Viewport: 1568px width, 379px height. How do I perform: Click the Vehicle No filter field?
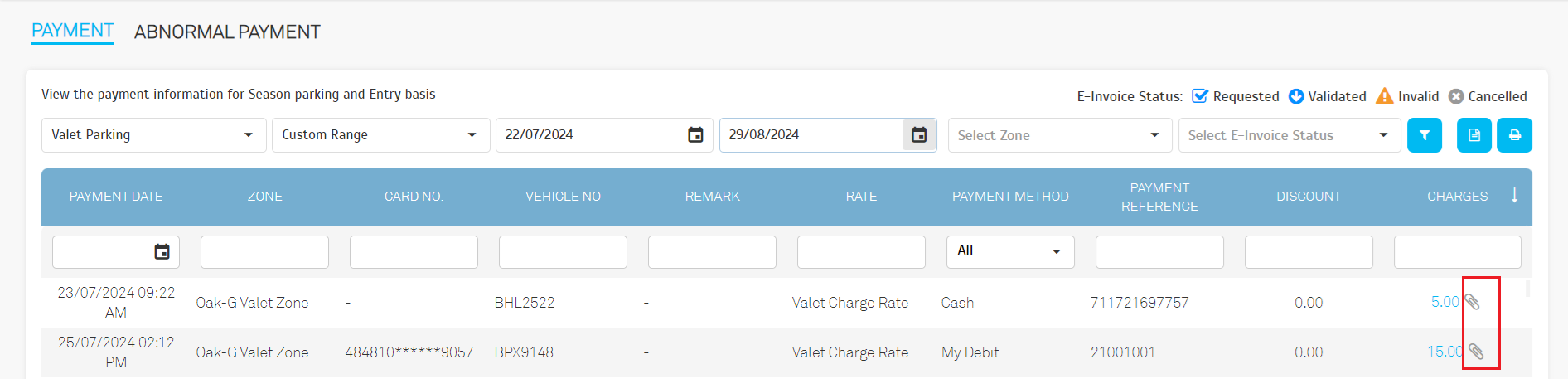[x=563, y=252]
